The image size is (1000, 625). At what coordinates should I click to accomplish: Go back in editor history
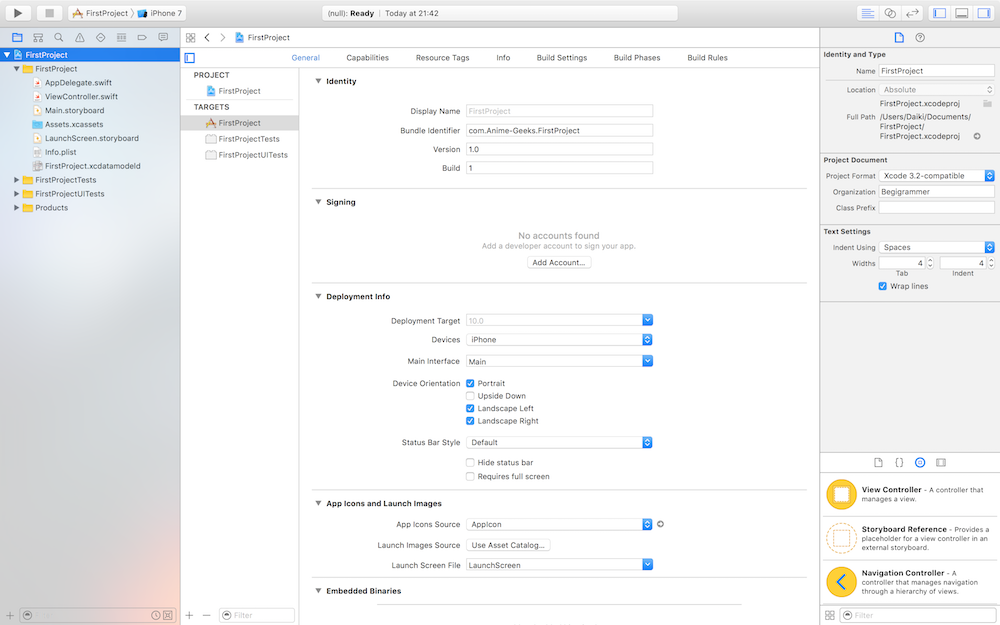(207, 38)
